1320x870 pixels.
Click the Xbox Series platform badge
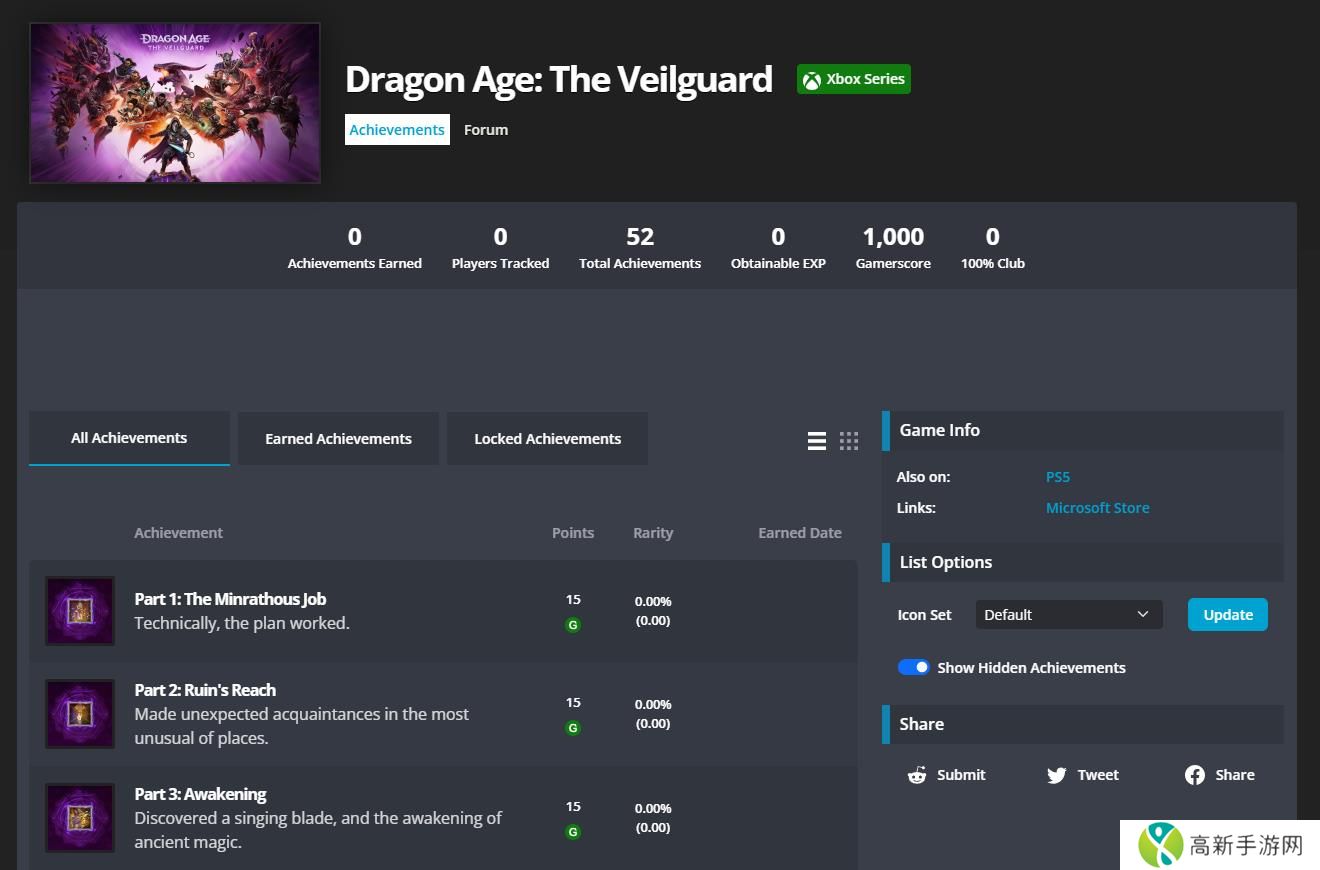point(853,80)
